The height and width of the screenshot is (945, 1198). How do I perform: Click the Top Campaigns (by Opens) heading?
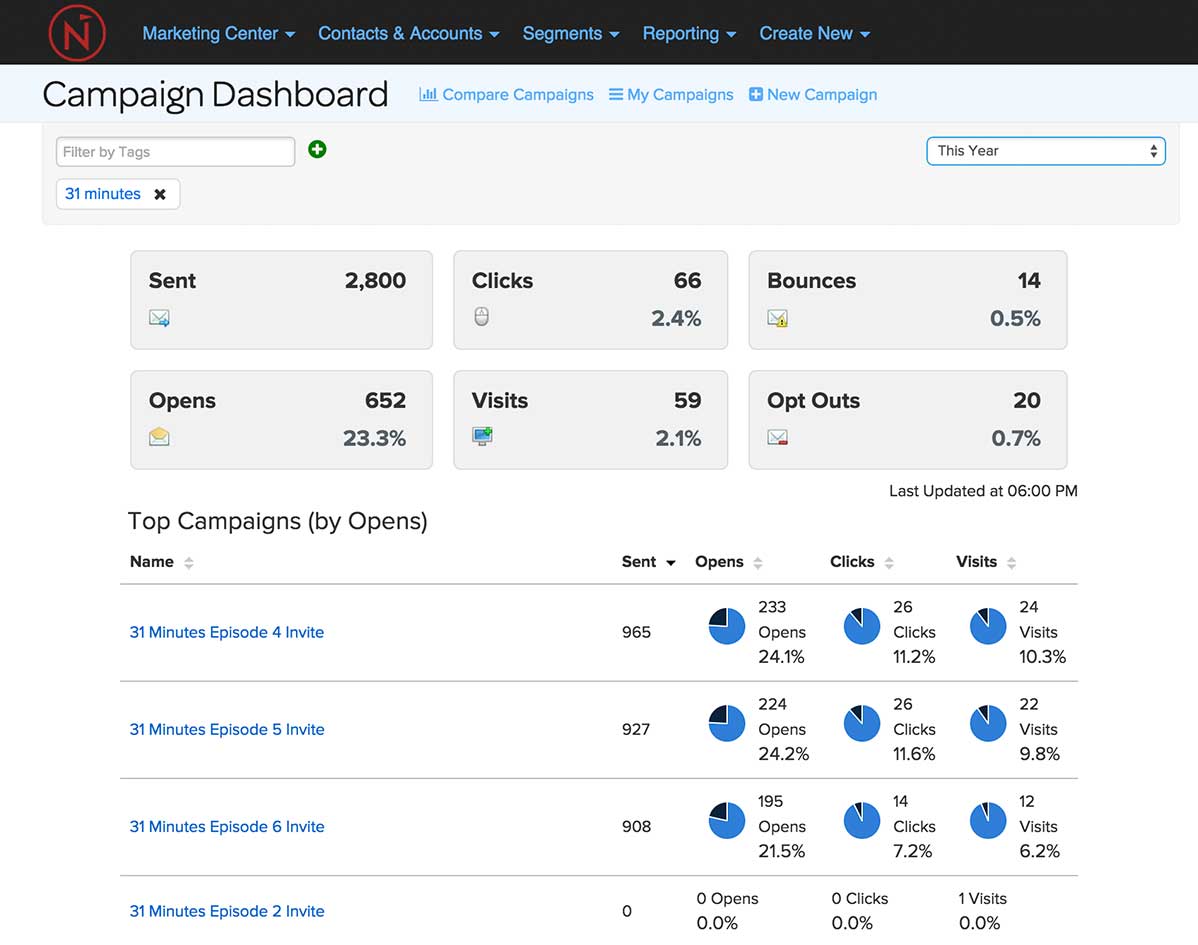click(x=277, y=521)
